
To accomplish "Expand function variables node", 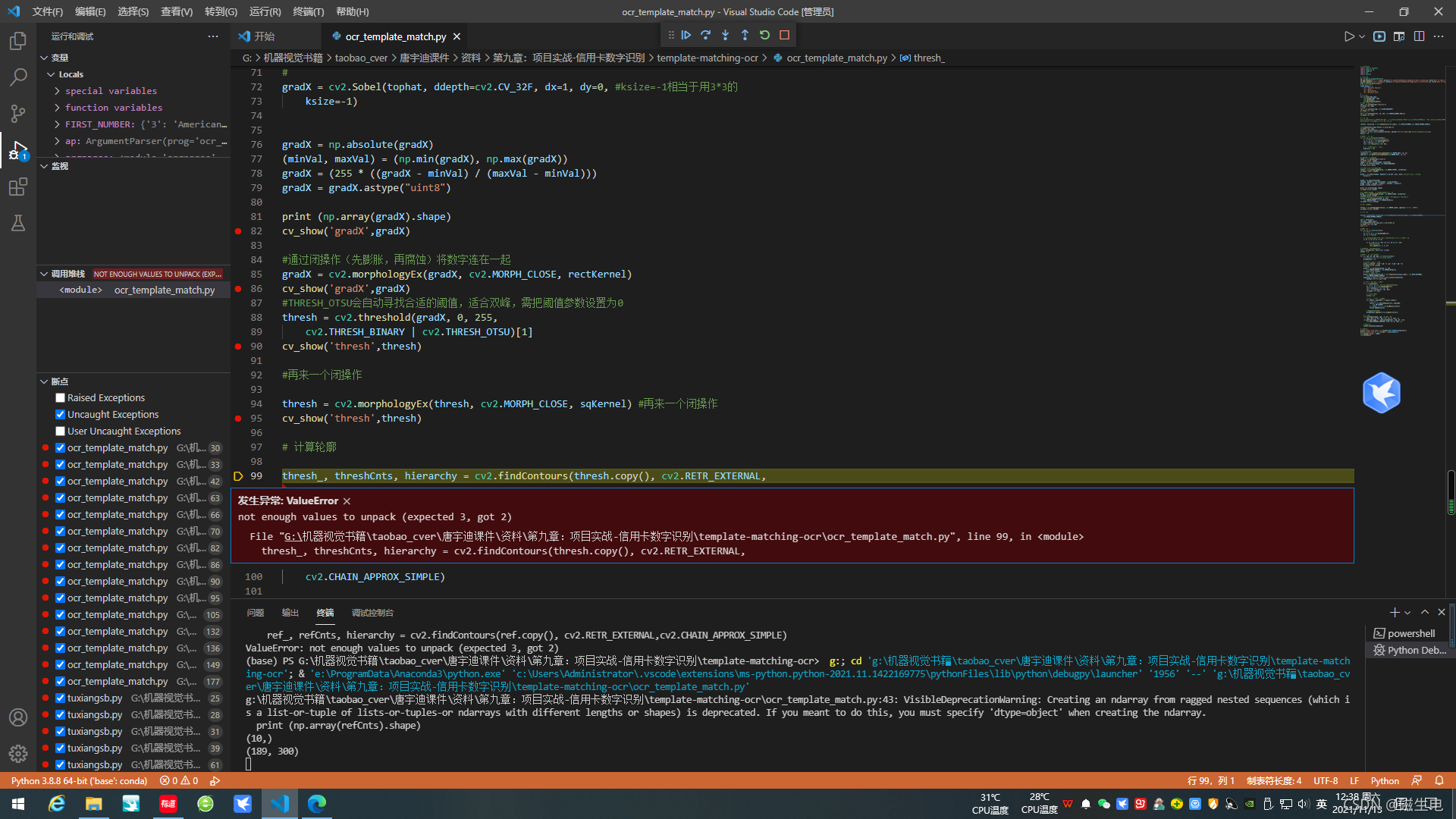I will pos(58,108).
